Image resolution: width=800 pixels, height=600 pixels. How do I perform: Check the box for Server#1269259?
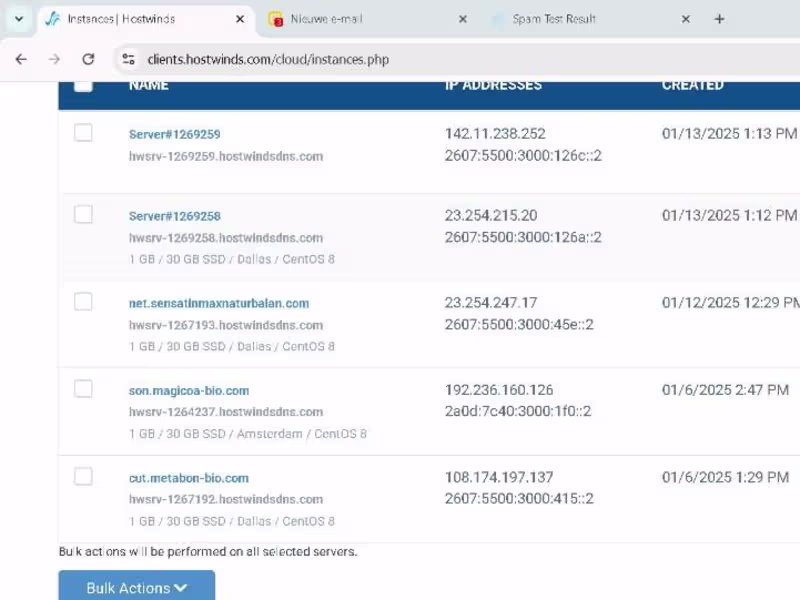pyautogui.click(x=83, y=133)
